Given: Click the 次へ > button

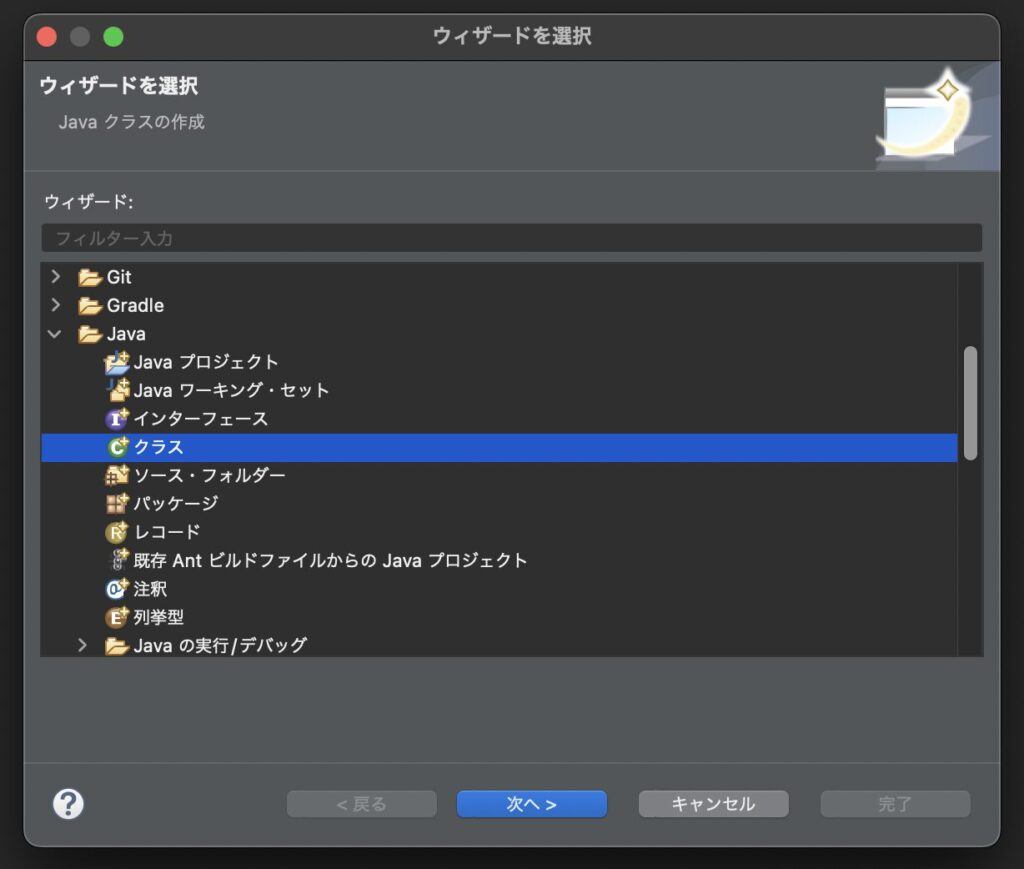Looking at the screenshot, I should [x=531, y=804].
